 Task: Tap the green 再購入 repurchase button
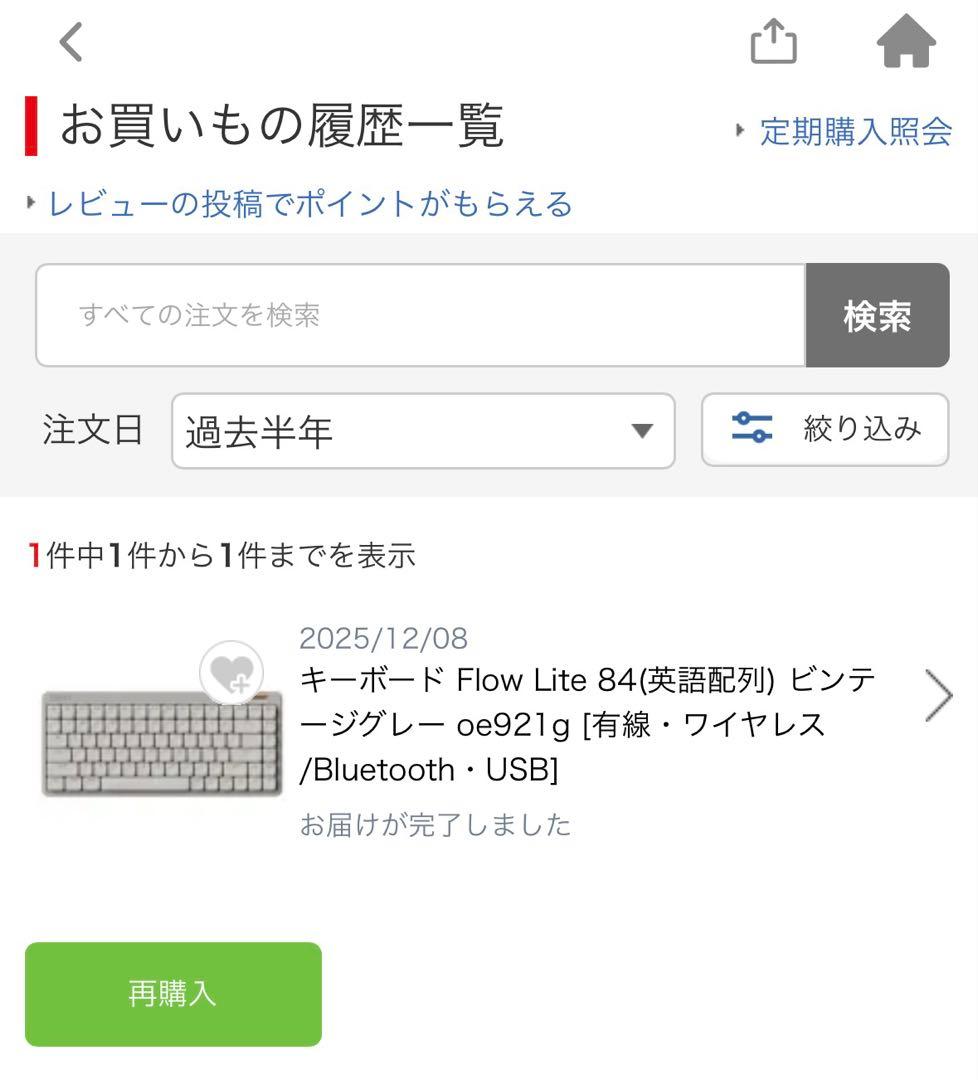tap(173, 994)
